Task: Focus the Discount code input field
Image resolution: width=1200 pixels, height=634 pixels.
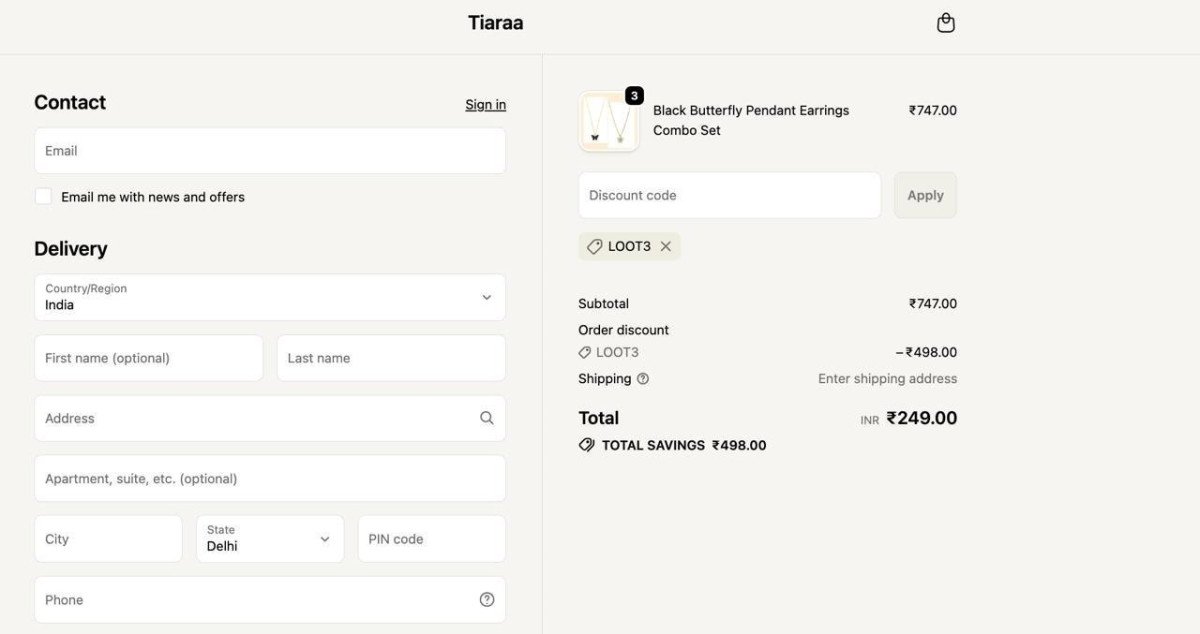Action: click(x=730, y=195)
